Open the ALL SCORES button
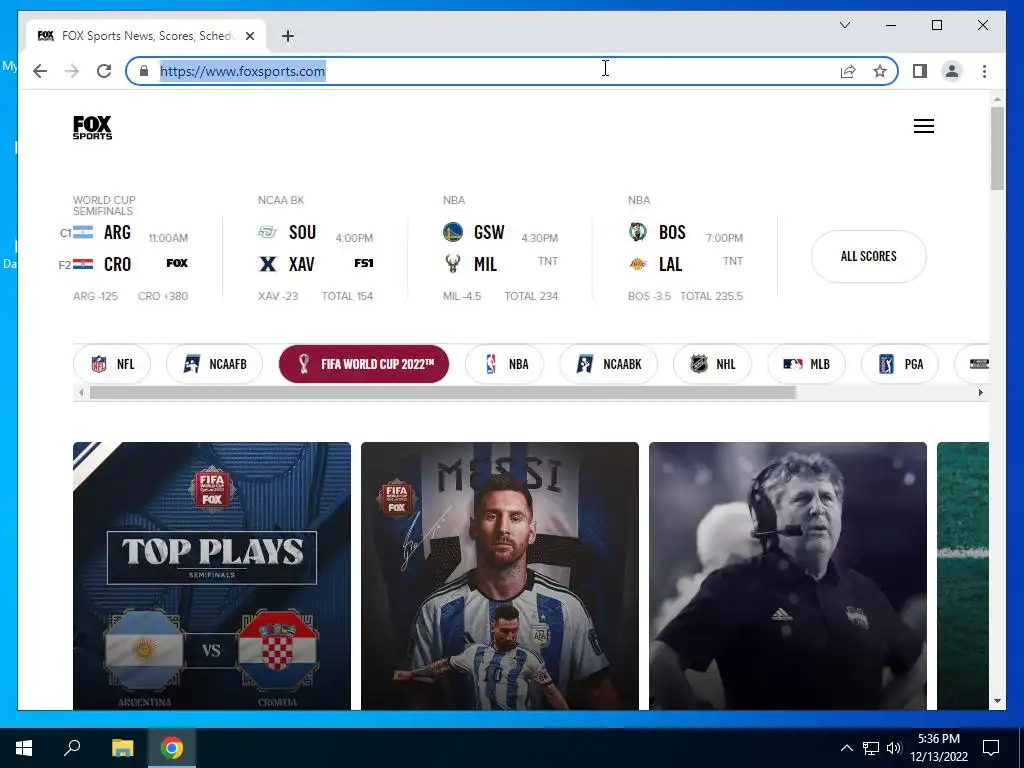1024x768 pixels. [x=869, y=256]
